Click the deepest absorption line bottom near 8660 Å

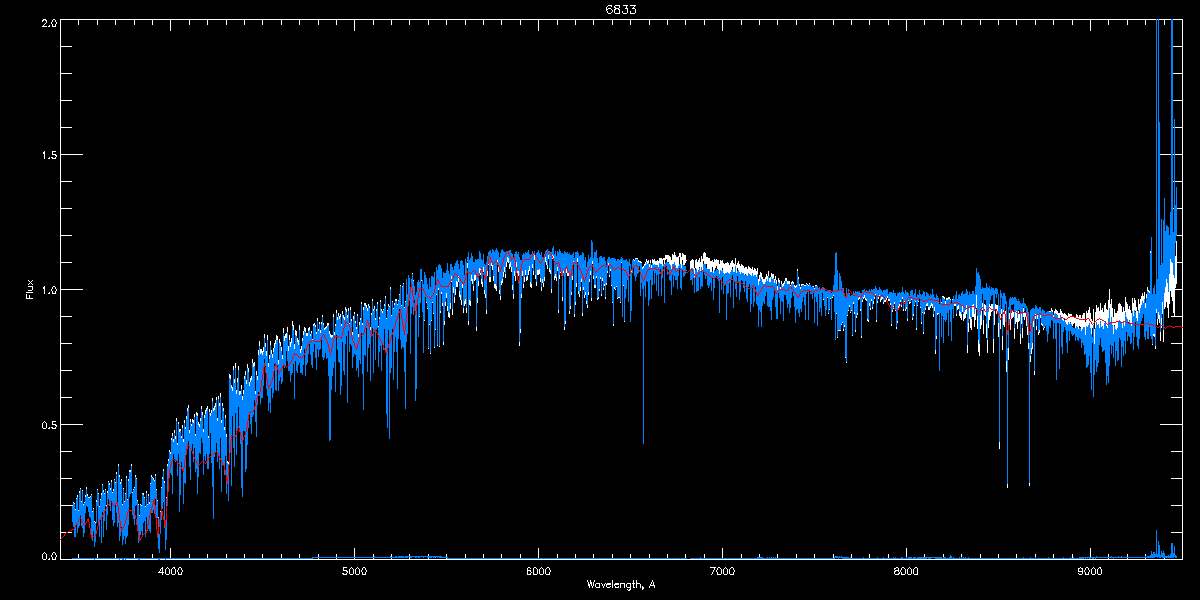tap(1029, 485)
